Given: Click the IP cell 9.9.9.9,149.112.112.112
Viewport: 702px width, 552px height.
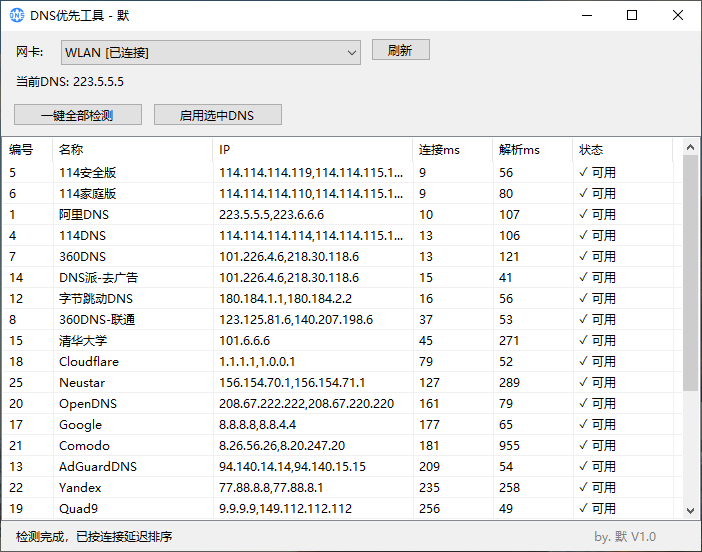Looking at the screenshot, I should pyautogui.click(x=285, y=509).
